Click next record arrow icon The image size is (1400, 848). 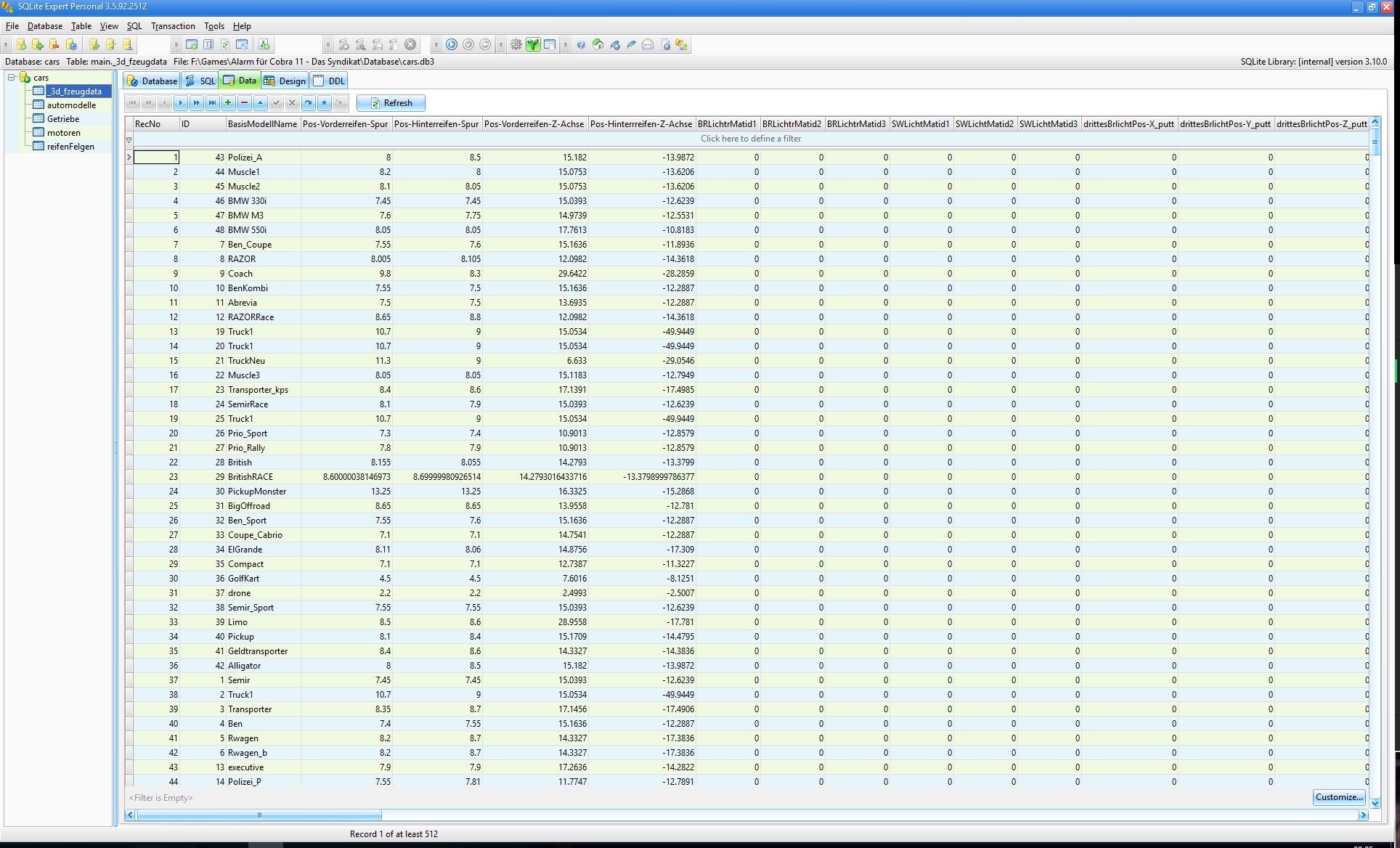180,103
